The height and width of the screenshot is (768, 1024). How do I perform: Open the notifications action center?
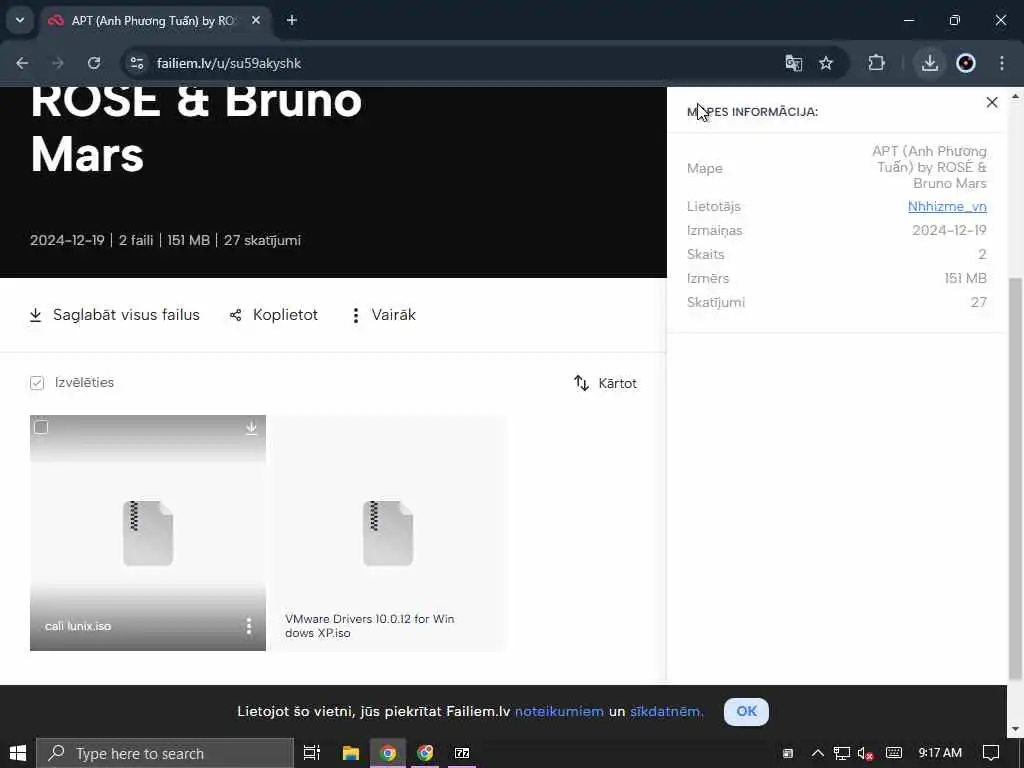(991, 753)
